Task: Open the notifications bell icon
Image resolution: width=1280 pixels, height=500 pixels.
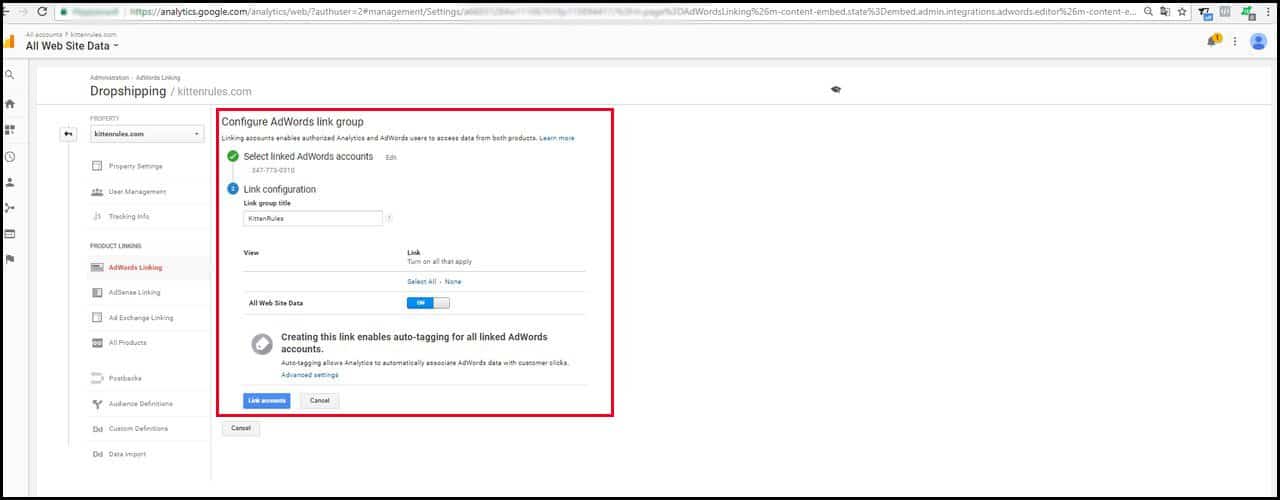Action: tap(1213, 41)
